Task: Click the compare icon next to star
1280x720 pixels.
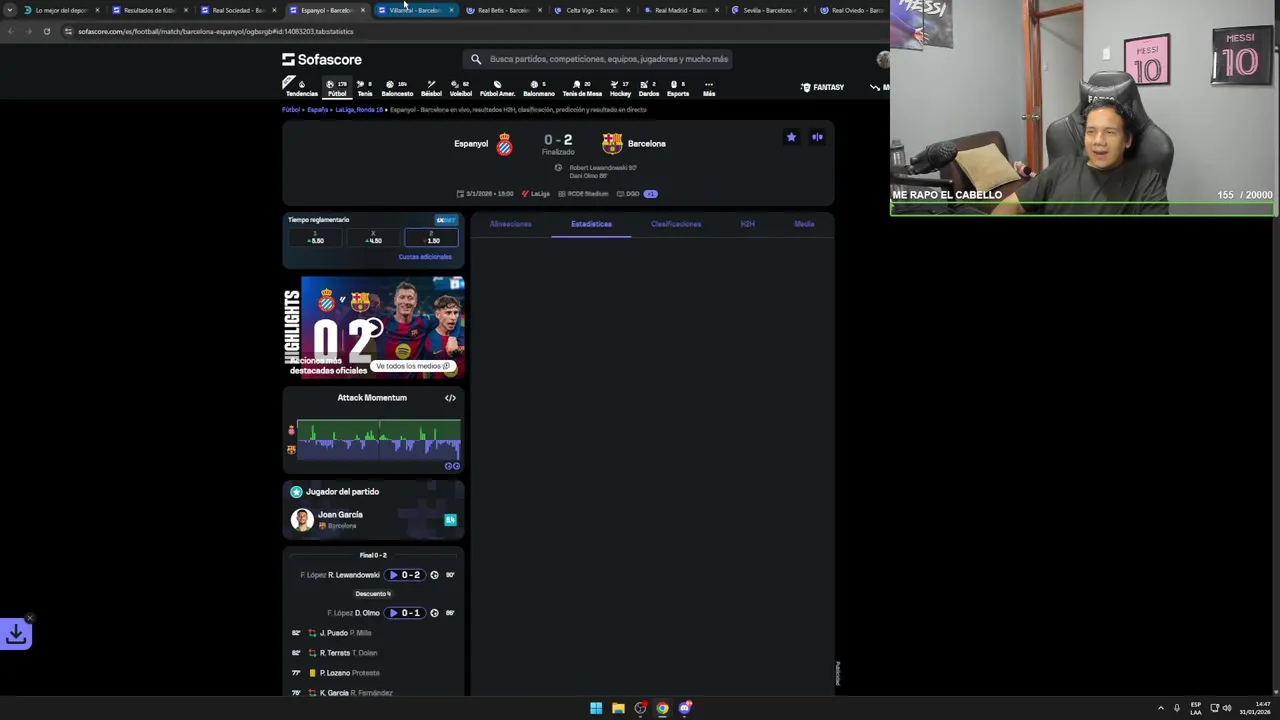Action: point(817,137)
